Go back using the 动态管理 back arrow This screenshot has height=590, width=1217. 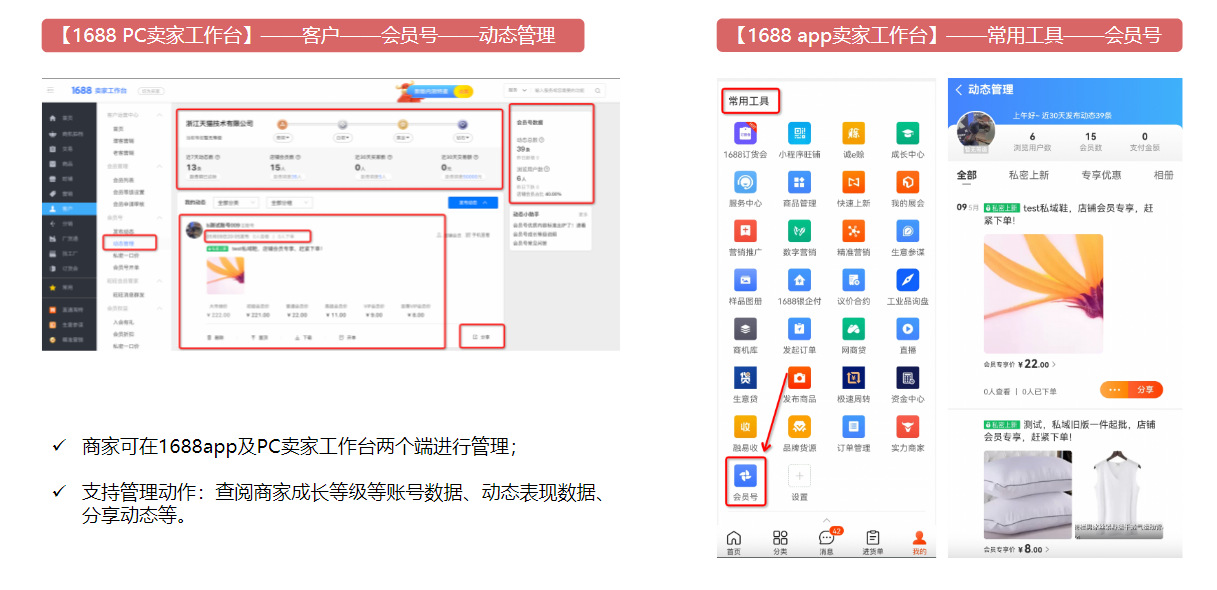(x=959, y=90)
